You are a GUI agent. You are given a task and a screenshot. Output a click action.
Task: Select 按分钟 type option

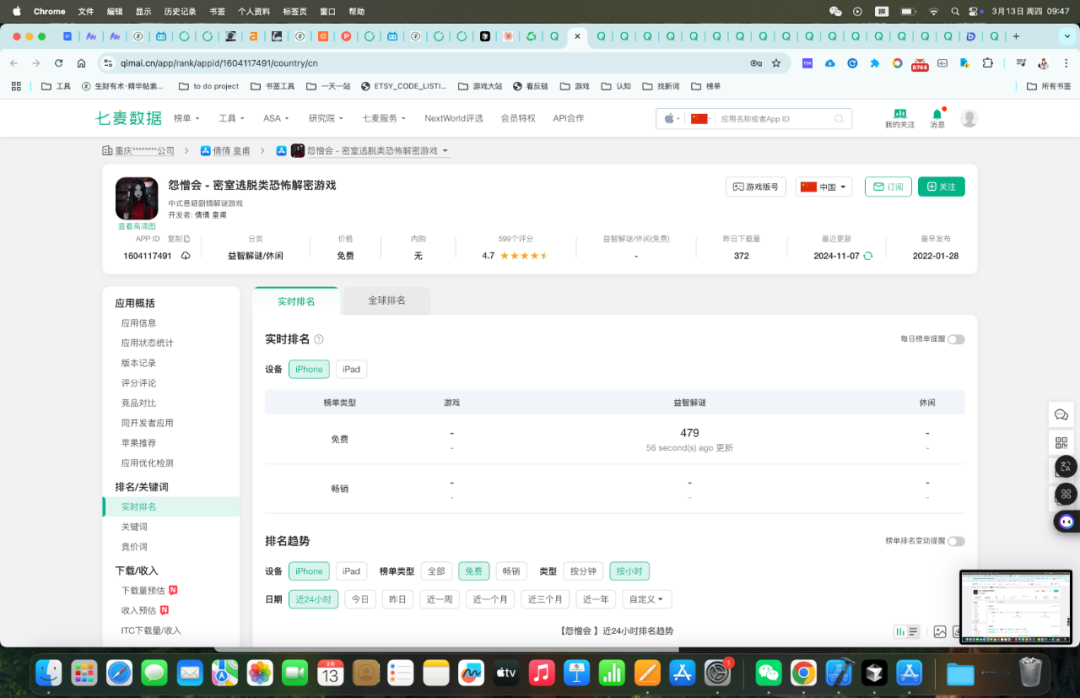[583, 571]
